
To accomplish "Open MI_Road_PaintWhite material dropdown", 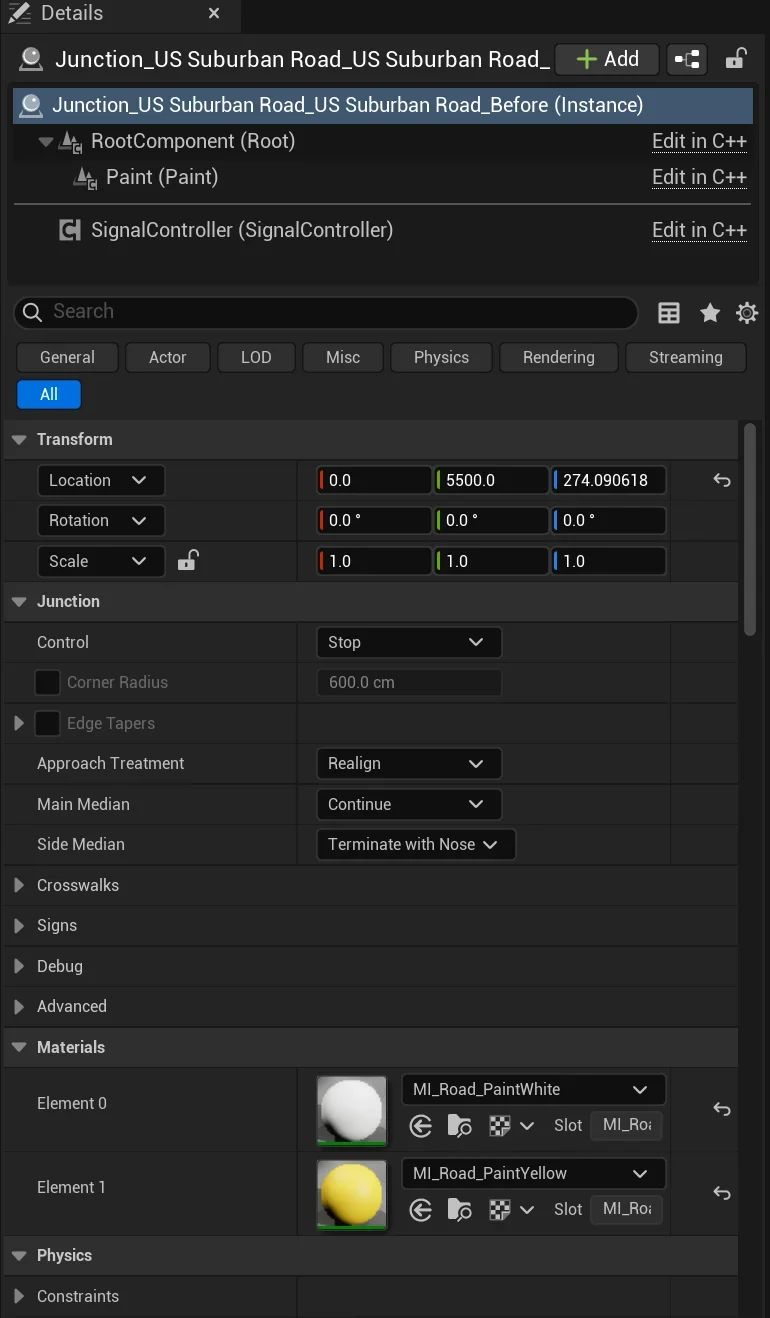I will [533, 1090].
